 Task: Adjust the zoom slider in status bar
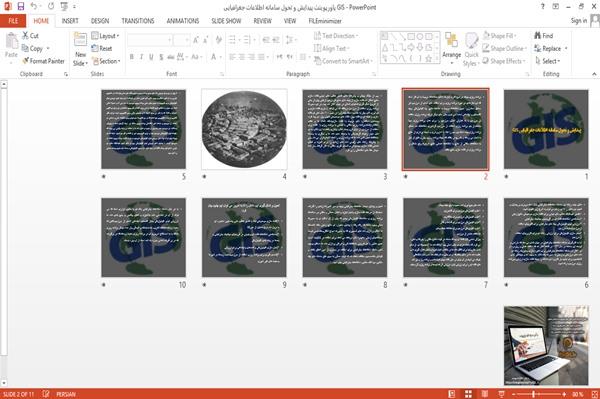tap(538, 394)
